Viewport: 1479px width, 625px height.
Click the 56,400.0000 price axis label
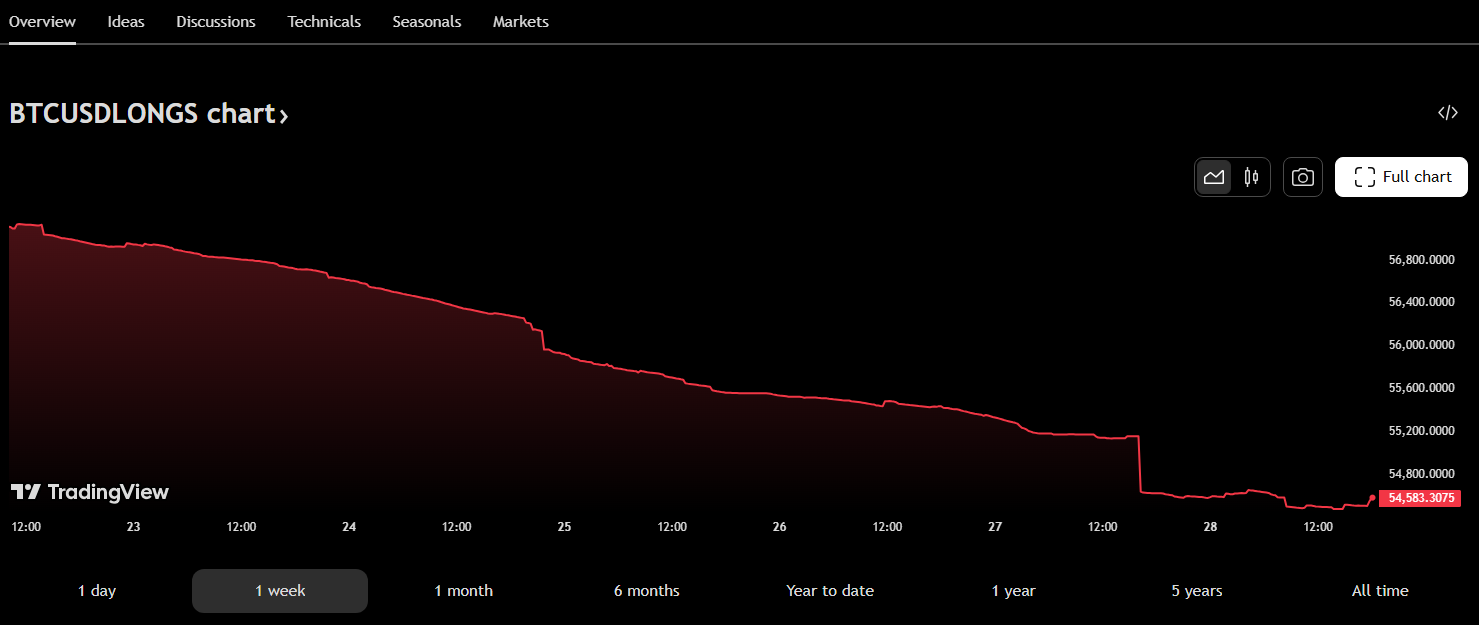1421,302
